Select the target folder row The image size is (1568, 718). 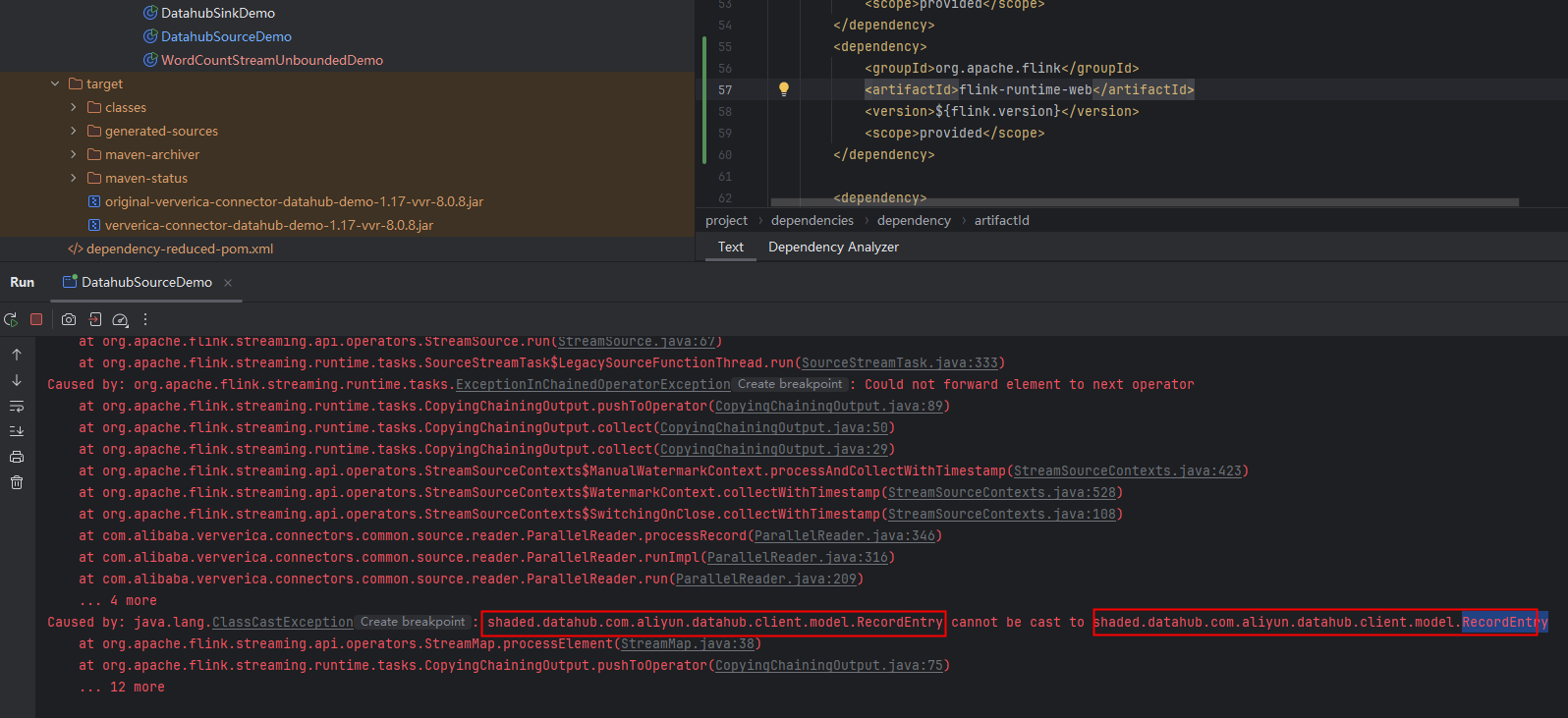coord(347,83)
